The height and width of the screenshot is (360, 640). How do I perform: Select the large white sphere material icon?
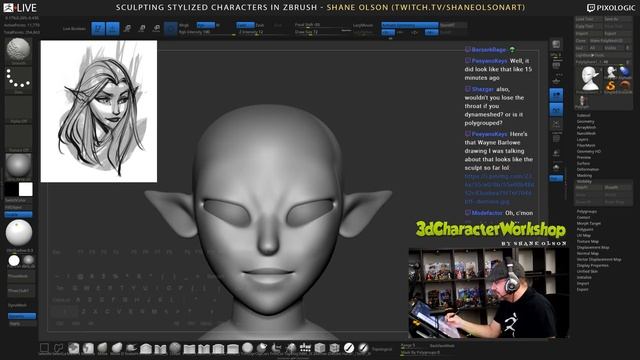[18, 233]
